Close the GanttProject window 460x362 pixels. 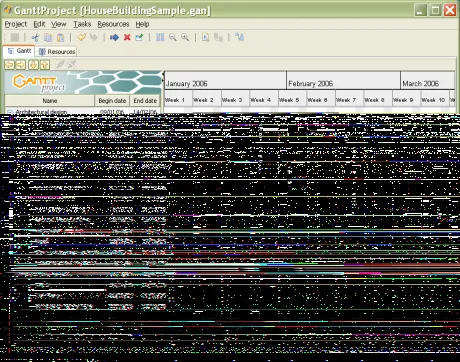pyautogui.click(x=450, y=10)
